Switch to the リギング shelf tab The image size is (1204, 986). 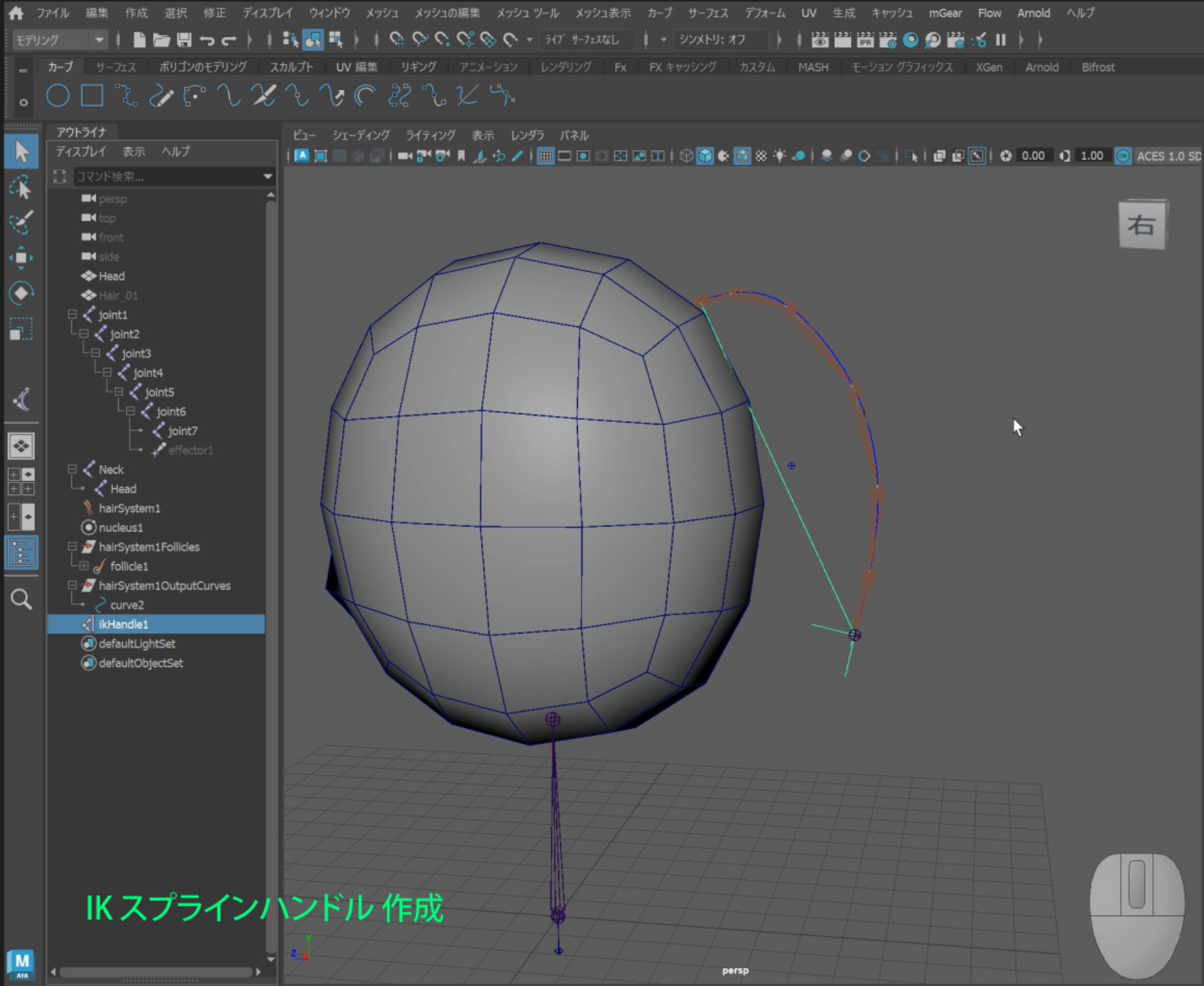point(418,67)
